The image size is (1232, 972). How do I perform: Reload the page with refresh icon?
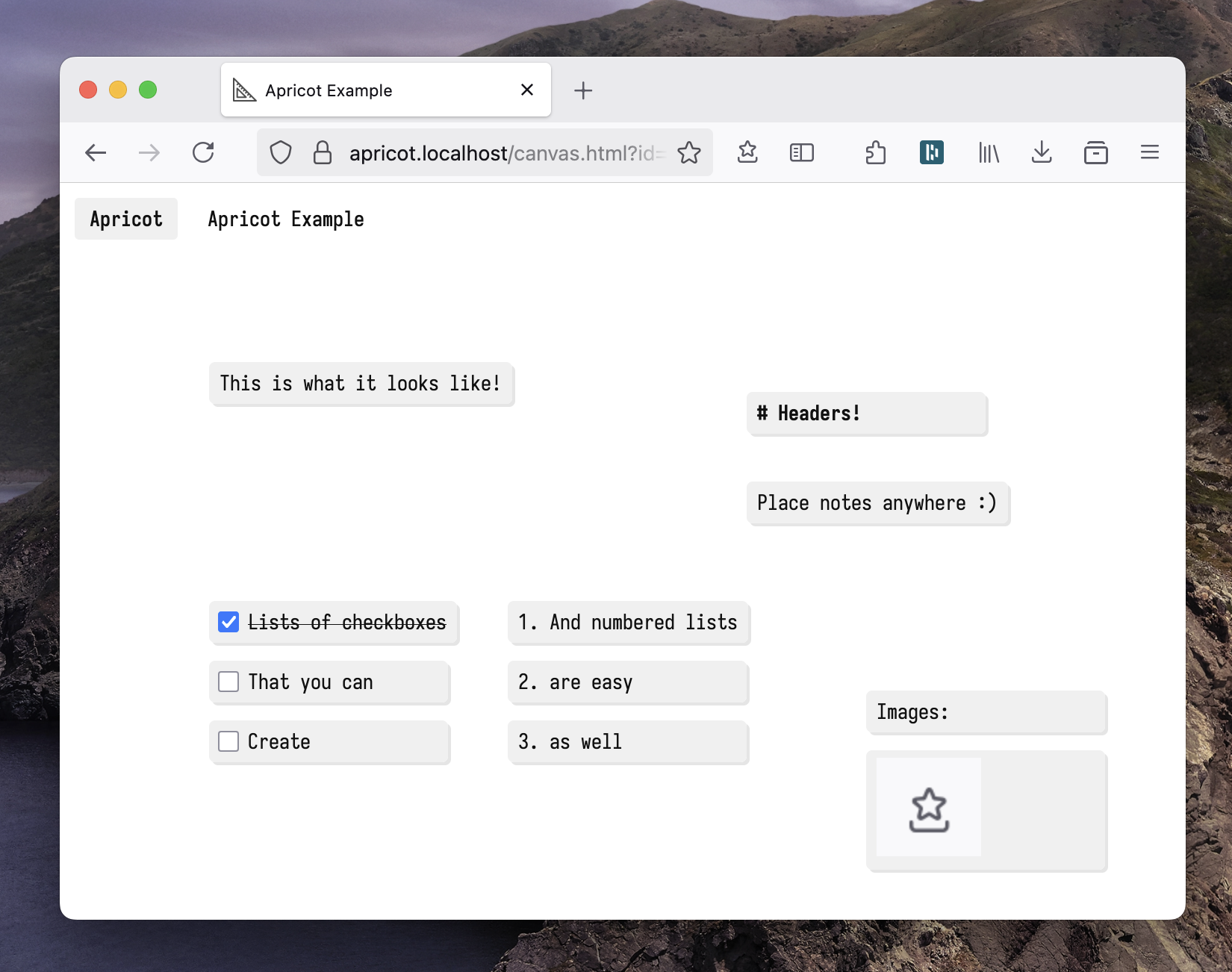[203, 153]
